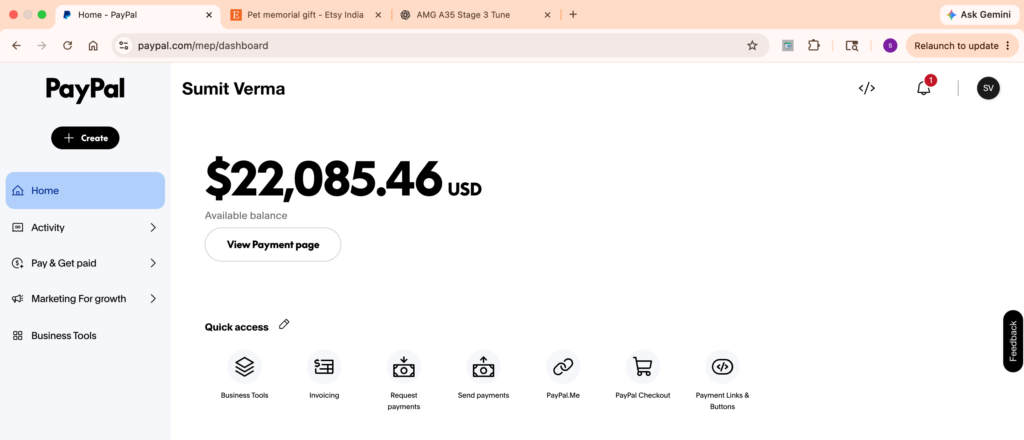The width and height of the screenshot is (1024, 440).
Task: Click the Ask Gemini button
Action: click(980, 14)
